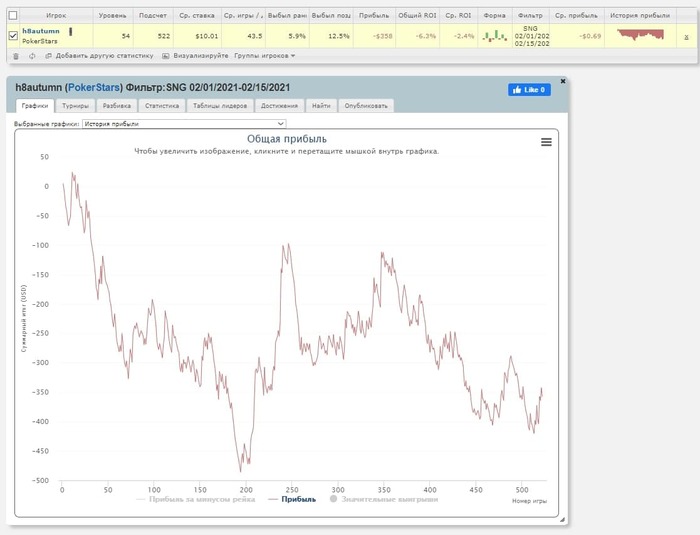This screenshot has height=535, width=700.
Task: Sort by the Подсчет column header
Action: point(153,16)
